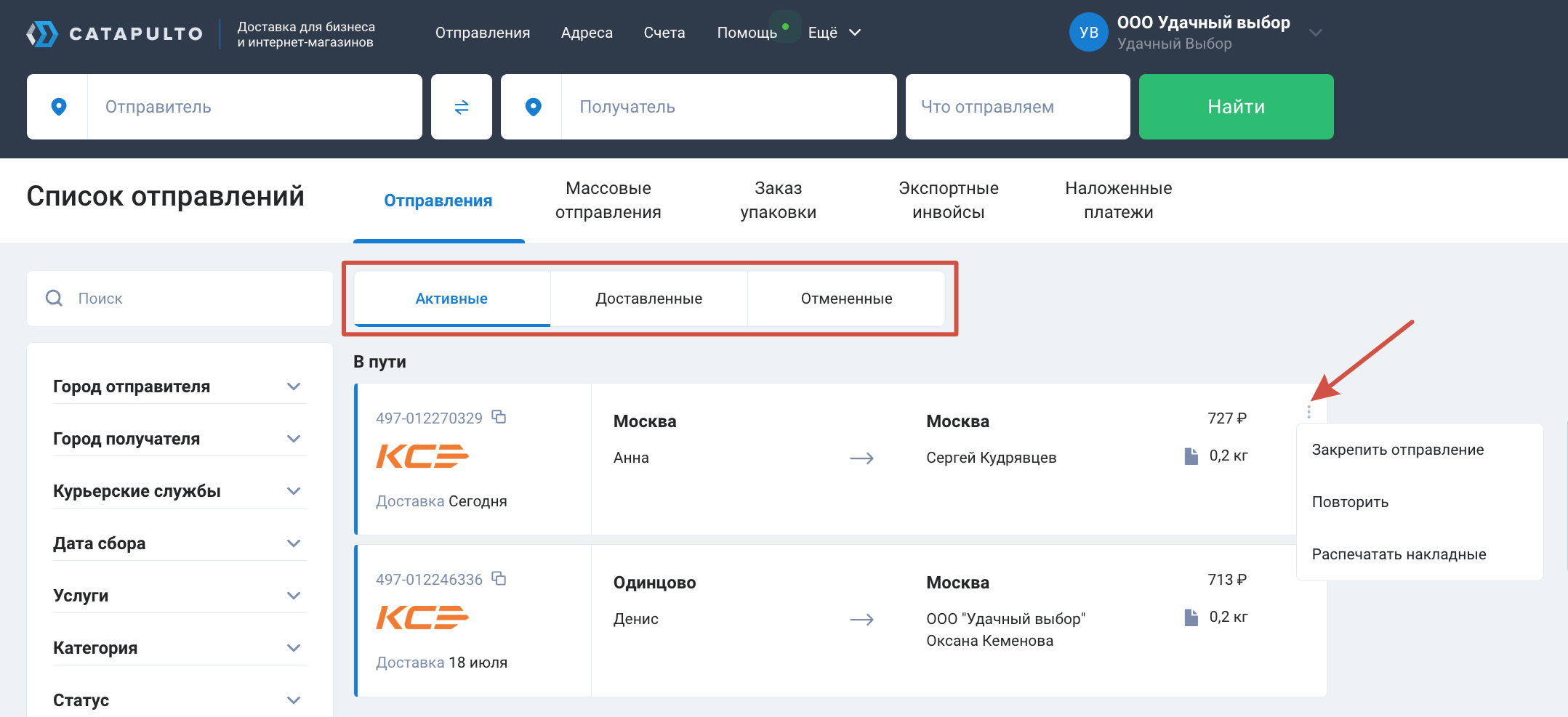Click sender name Анна
The height and width of the screenshot is (717, 1568).
coord(631,458)
